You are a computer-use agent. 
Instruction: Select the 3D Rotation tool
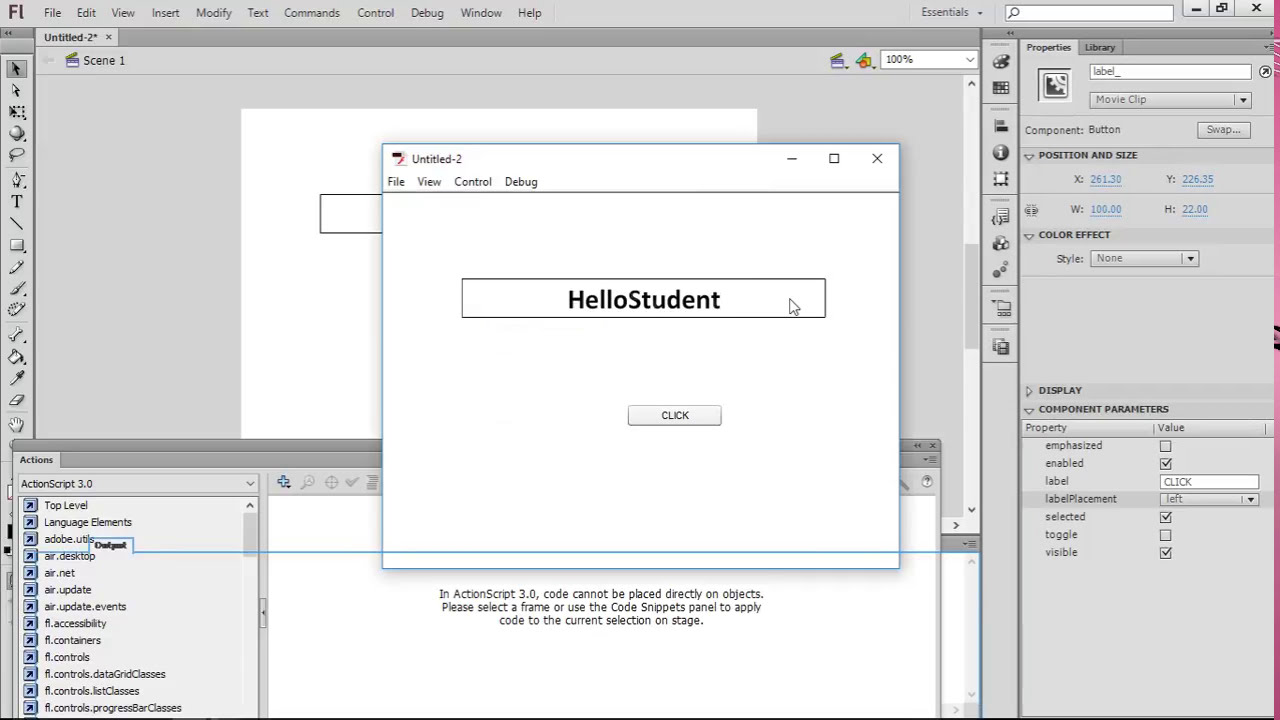[x=16, y=134]
